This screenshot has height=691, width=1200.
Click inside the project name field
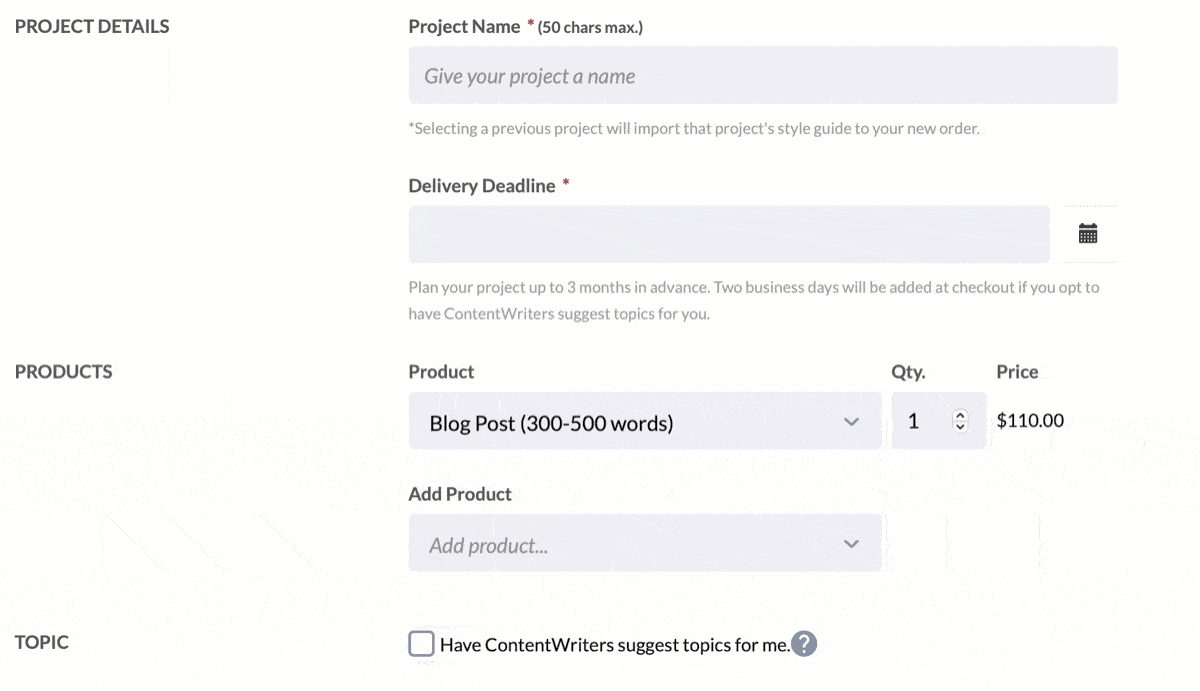tap(762, 75)
